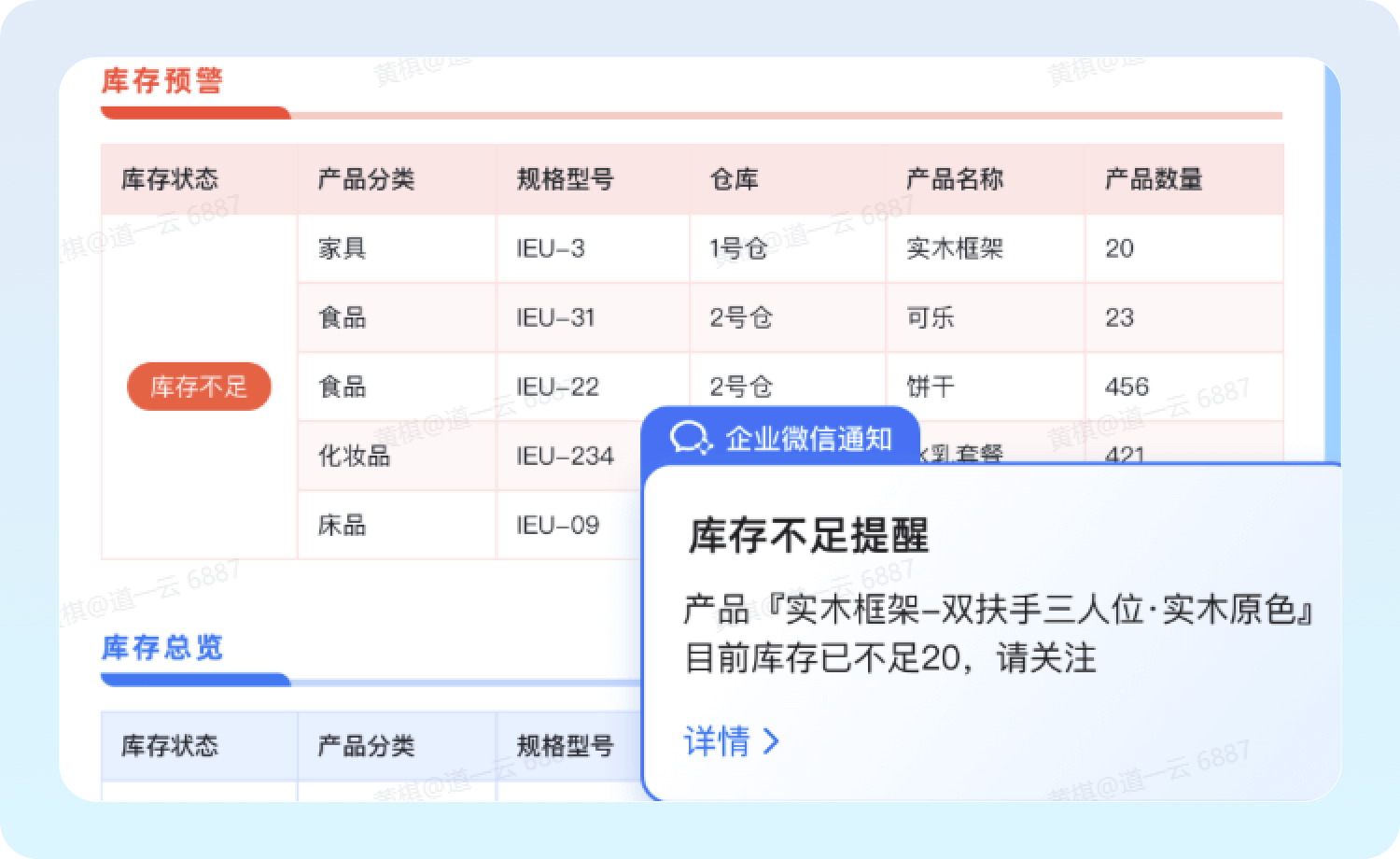Screen dimensions: 1400x859
Task: Select the 化妆品 category cell
Action: coord(355,456)
